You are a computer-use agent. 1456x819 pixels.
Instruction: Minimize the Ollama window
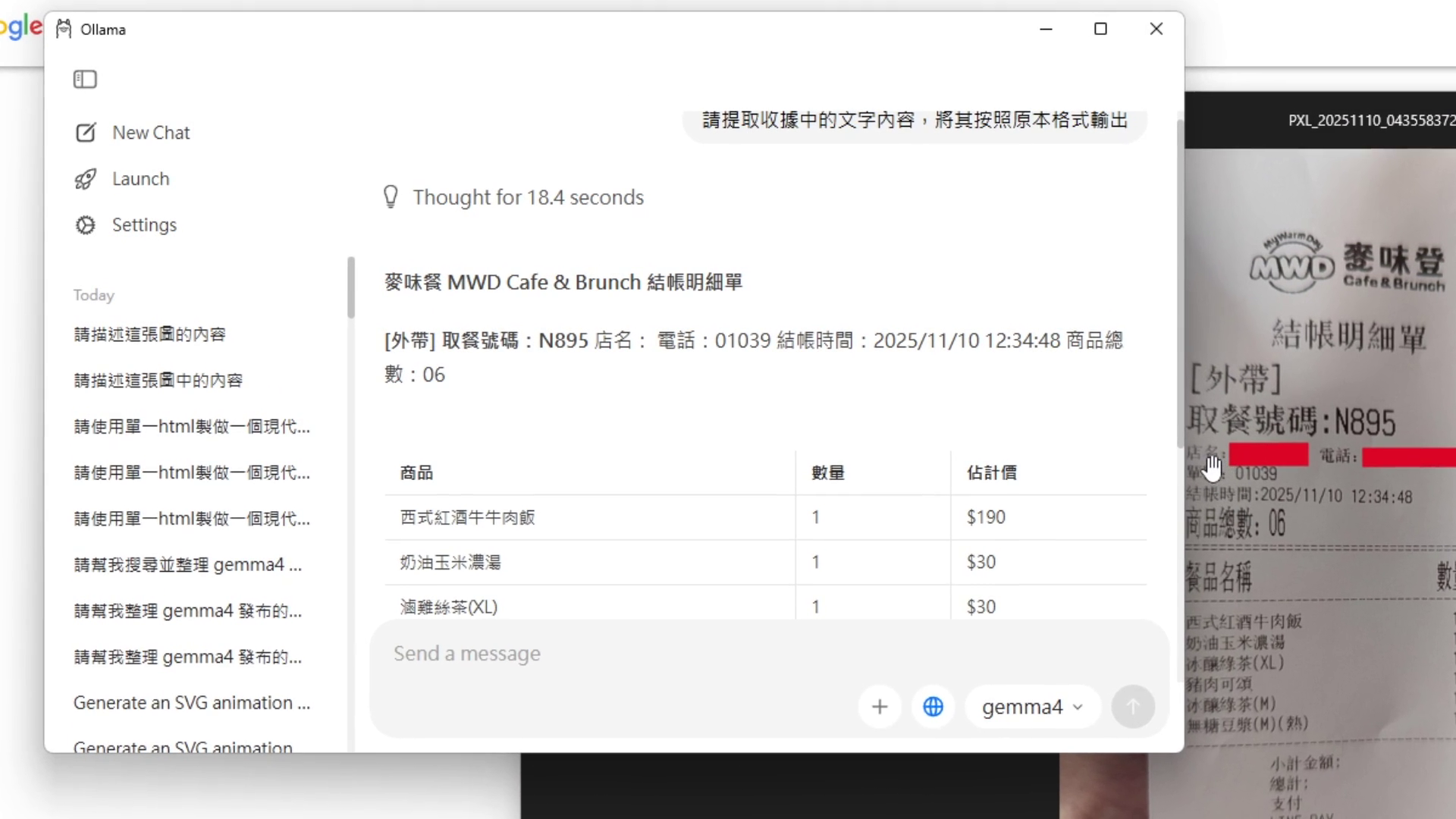point(1046,29)
